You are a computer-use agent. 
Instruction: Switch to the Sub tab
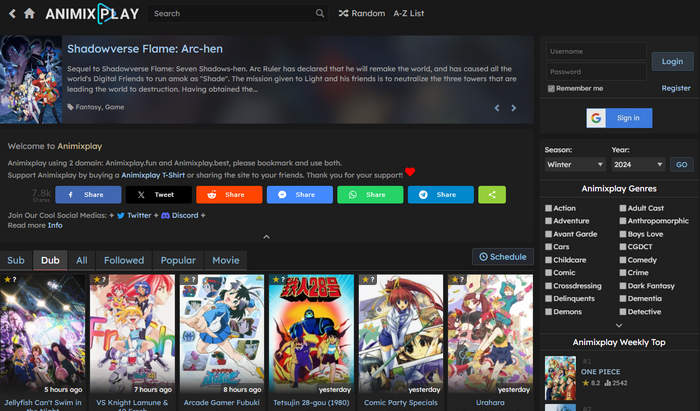16,260
